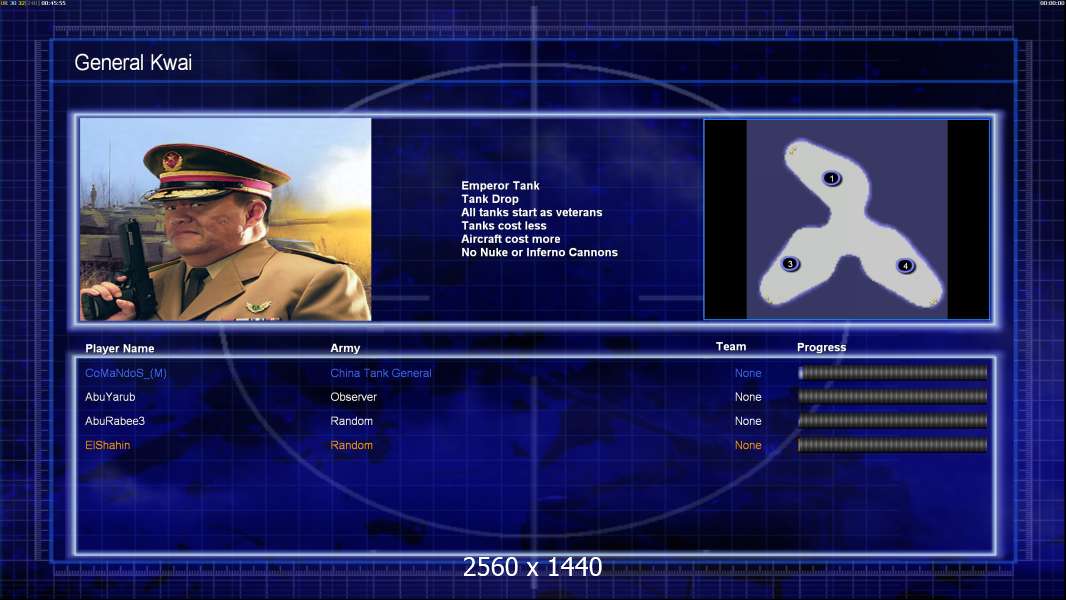Select player ElShahin name
This screenshot has width=1066, height=600.
pos(107,445)
